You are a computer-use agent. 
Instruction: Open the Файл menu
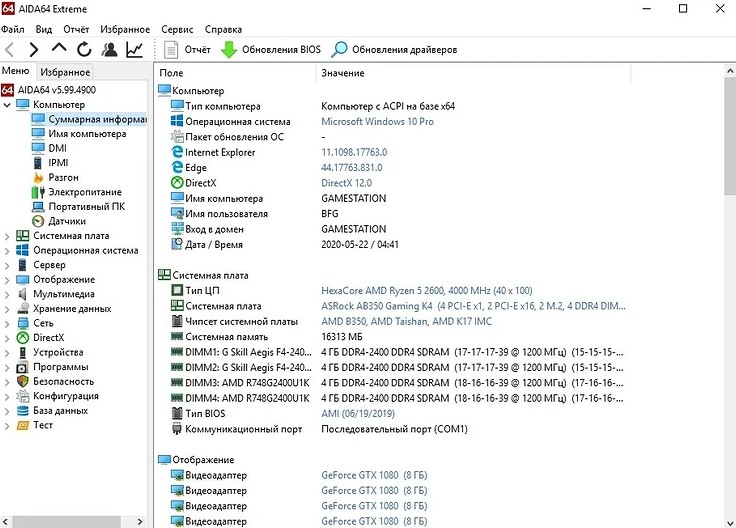(x=13, y=29)
